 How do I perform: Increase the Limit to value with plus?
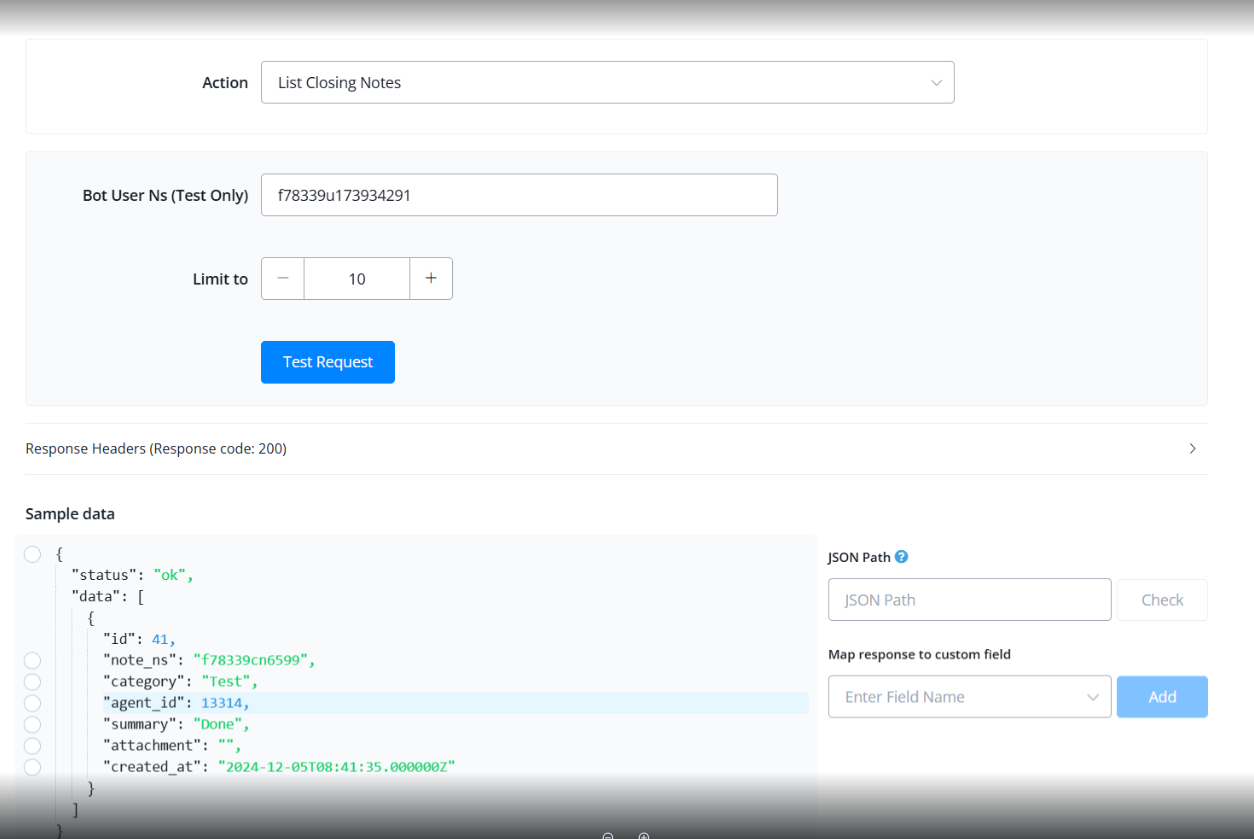(431, 279)
